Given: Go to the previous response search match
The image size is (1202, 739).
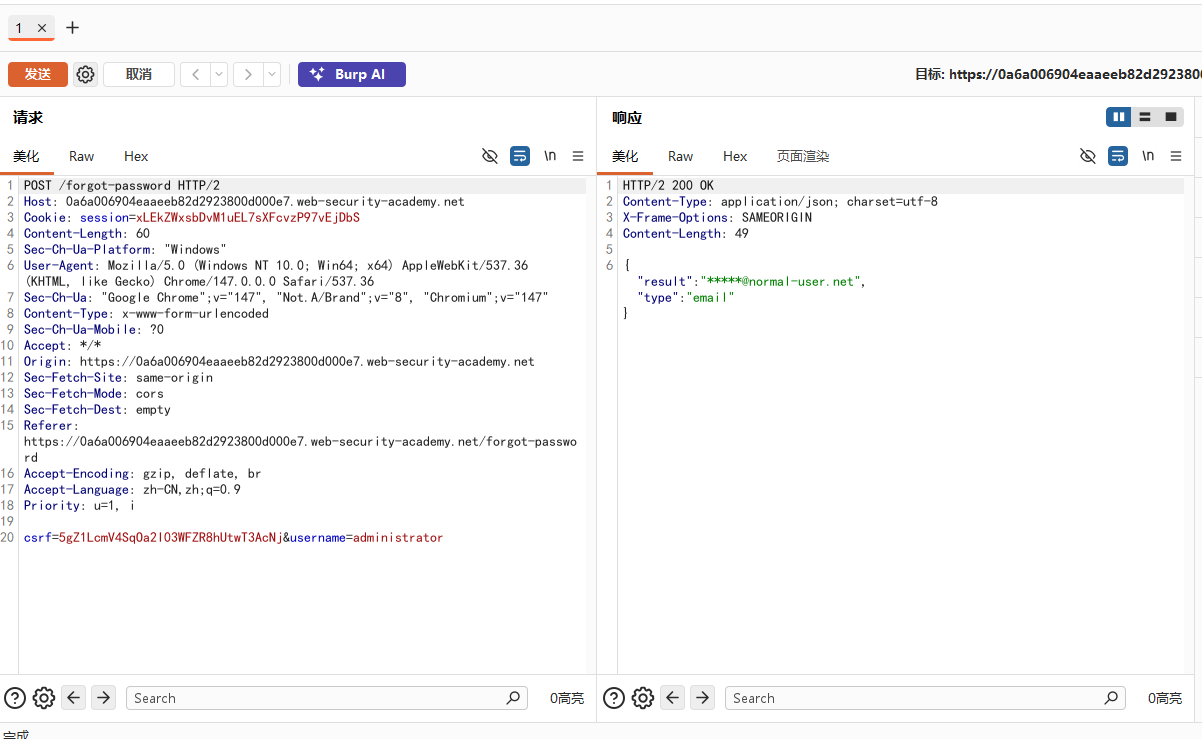Looking at the screenshot, I should coord(673,698).
